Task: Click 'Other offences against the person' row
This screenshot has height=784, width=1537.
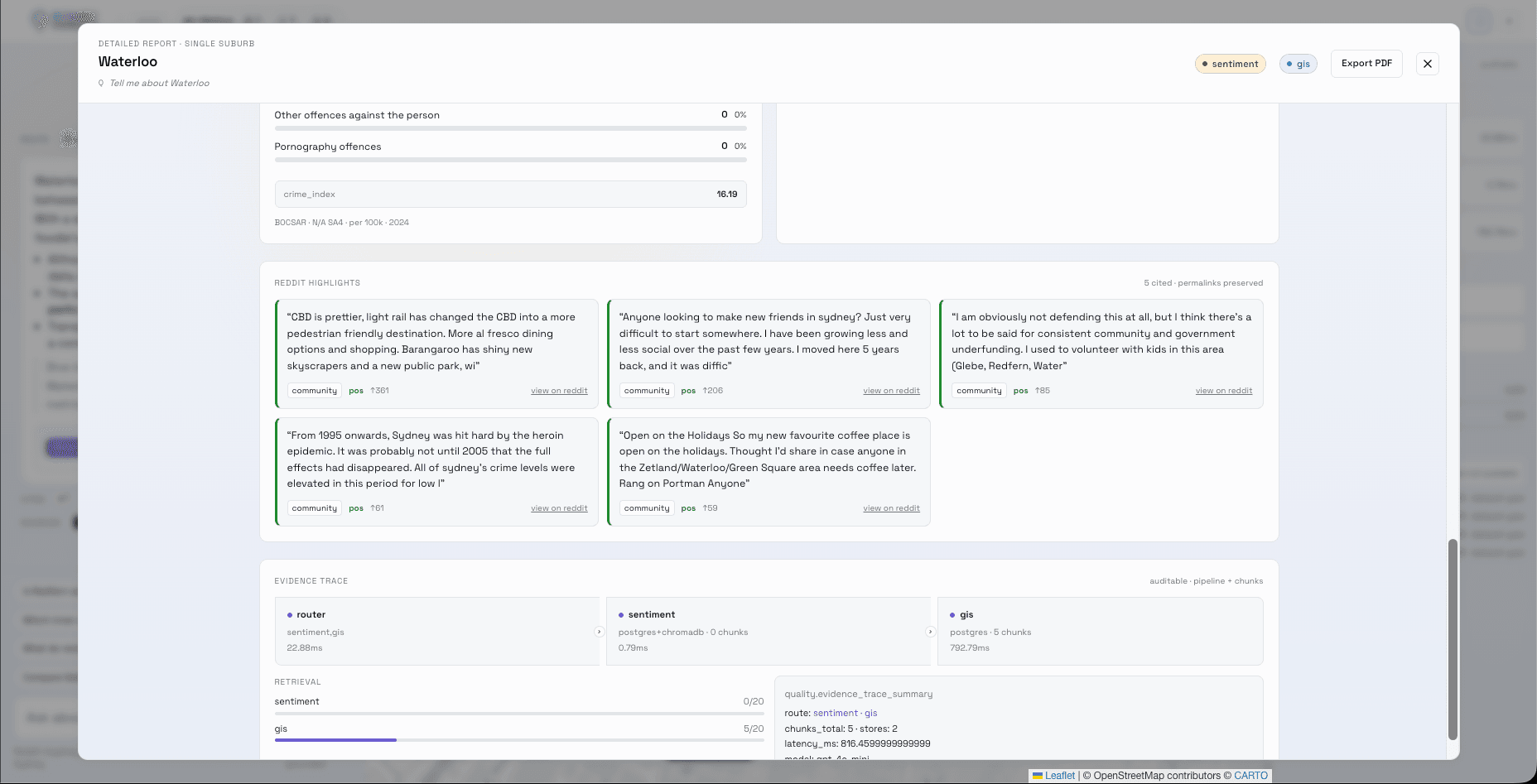Action: tap(510, 119)
